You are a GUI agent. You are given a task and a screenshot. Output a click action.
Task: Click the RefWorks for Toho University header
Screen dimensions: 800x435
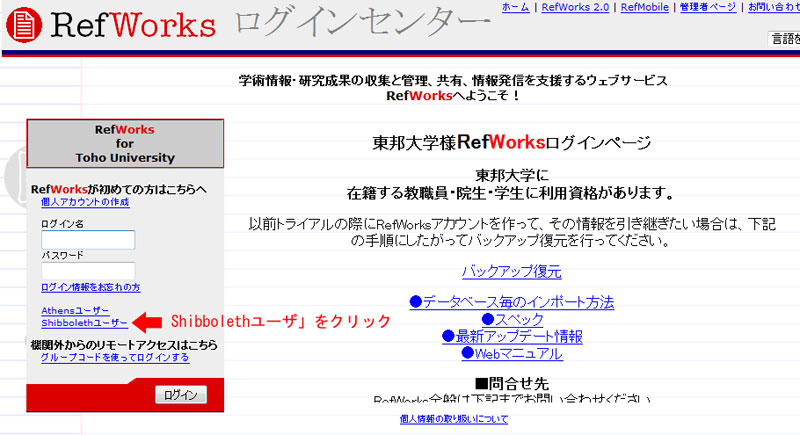click(125, 144)
